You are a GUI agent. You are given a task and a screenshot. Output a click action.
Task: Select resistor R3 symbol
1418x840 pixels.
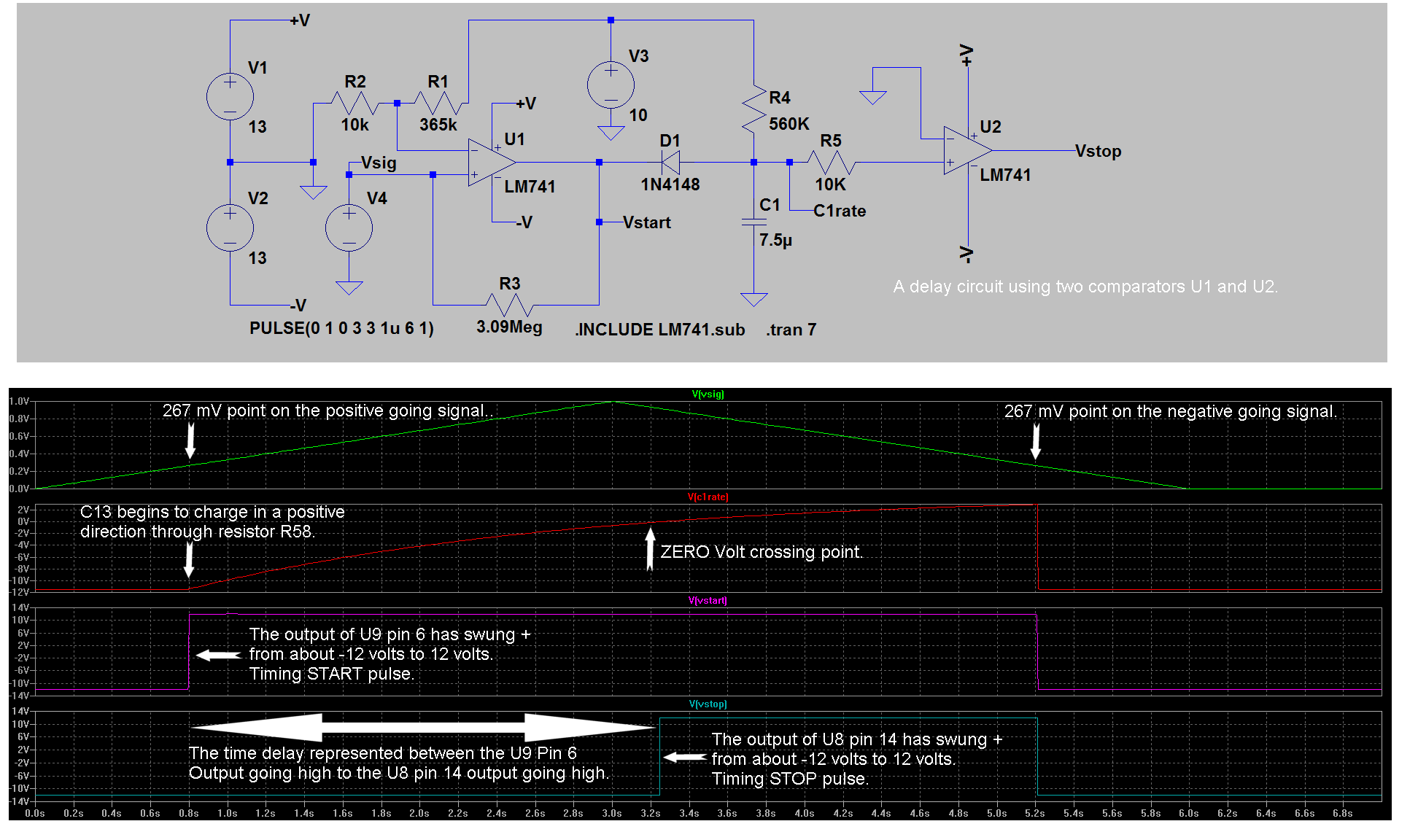coord(509,305)
